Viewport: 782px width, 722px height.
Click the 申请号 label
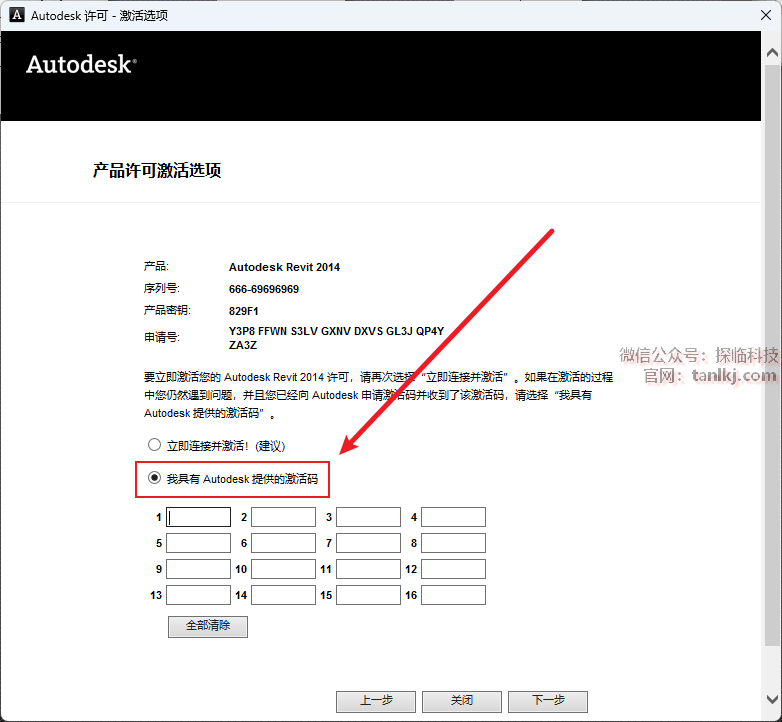162,337
